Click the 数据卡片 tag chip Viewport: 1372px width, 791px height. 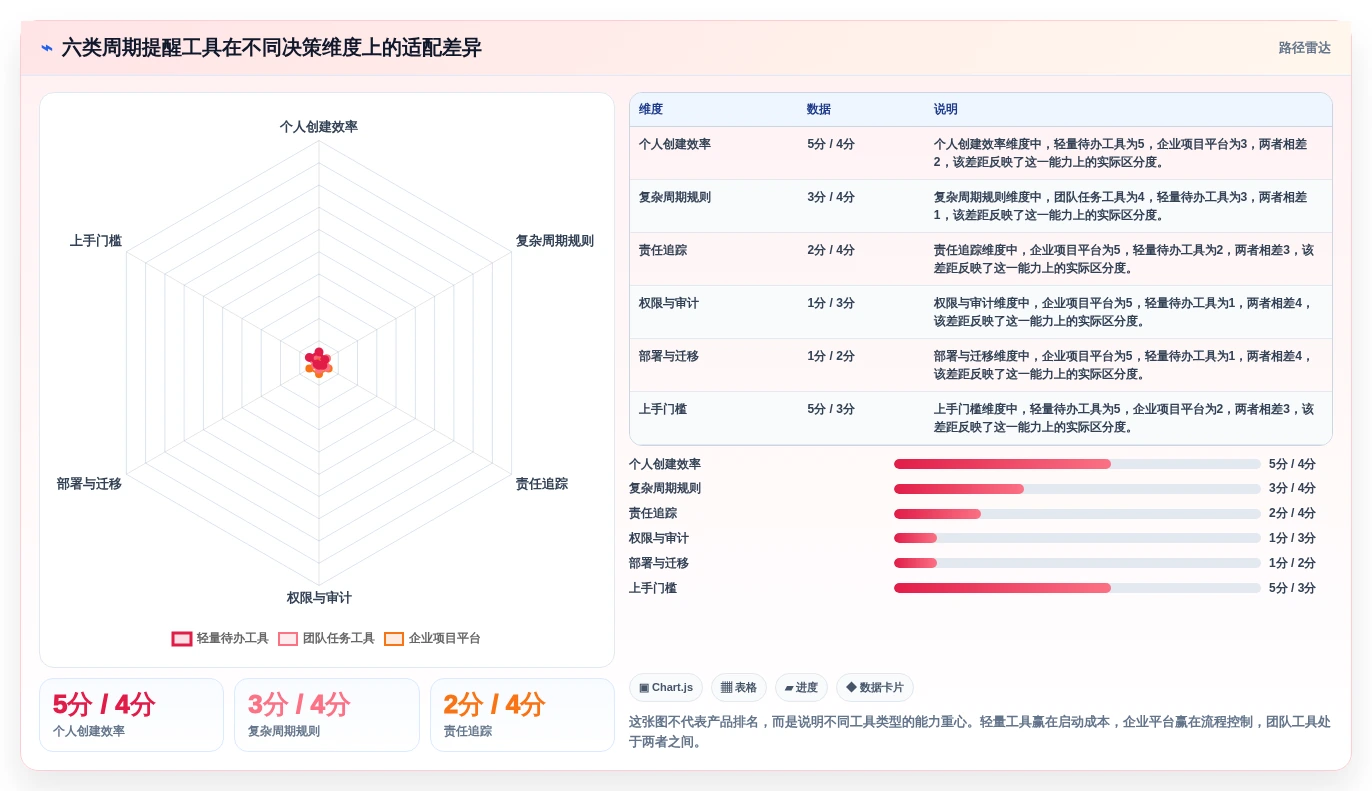click(x=875, y=688)
